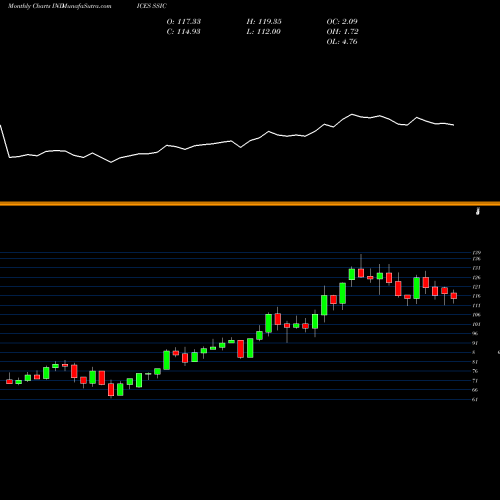This screenshot has height=500, width=500.
Task: Click the 131 price axis label
Action: pyautogui.click(x=476, y=268)
